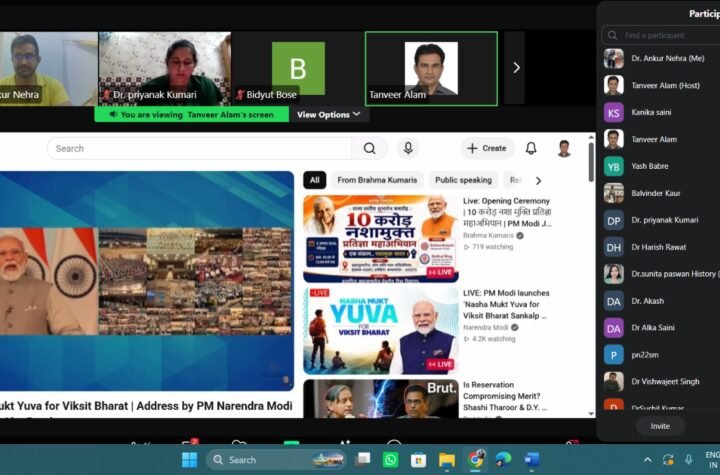
Task: Select the All filter chip
Action: pos(315,180)
